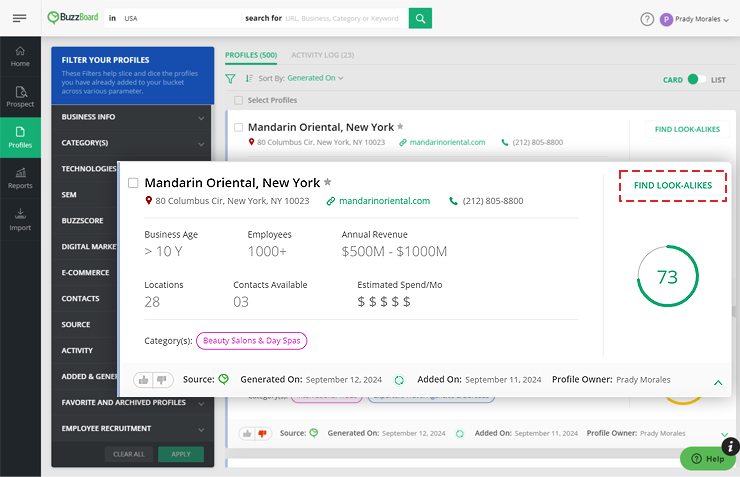Click popup title Mandarin Oriental, New York
This screenshot has width=740, height=477.
point(232,183)
